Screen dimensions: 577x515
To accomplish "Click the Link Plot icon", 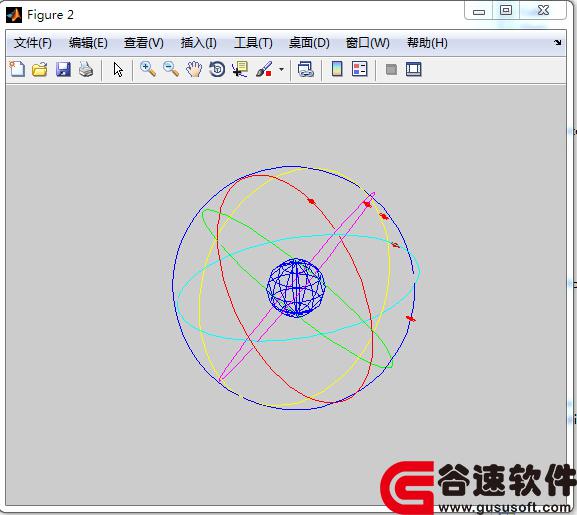I will click(x=305, y=69).
